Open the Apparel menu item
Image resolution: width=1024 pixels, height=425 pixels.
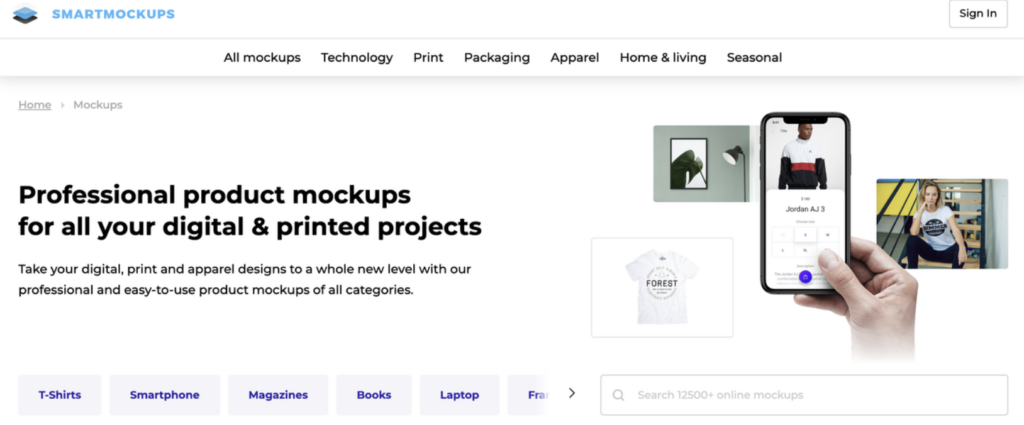pyautogui.click(x=575, y=58)
